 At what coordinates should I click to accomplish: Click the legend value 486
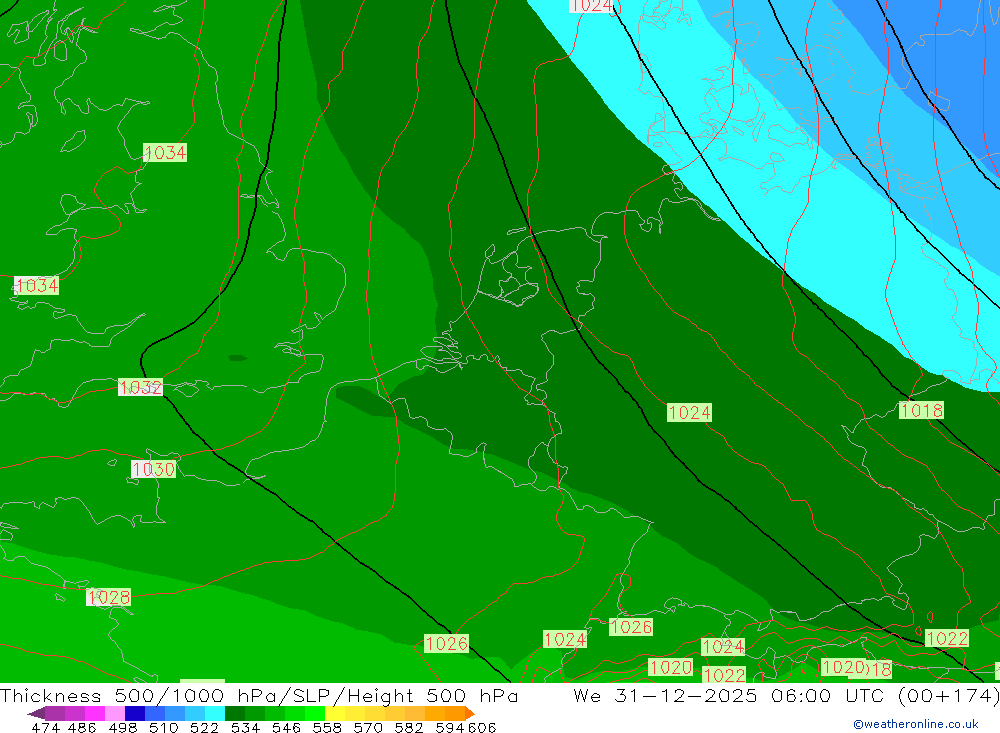(x=82, y=727)
